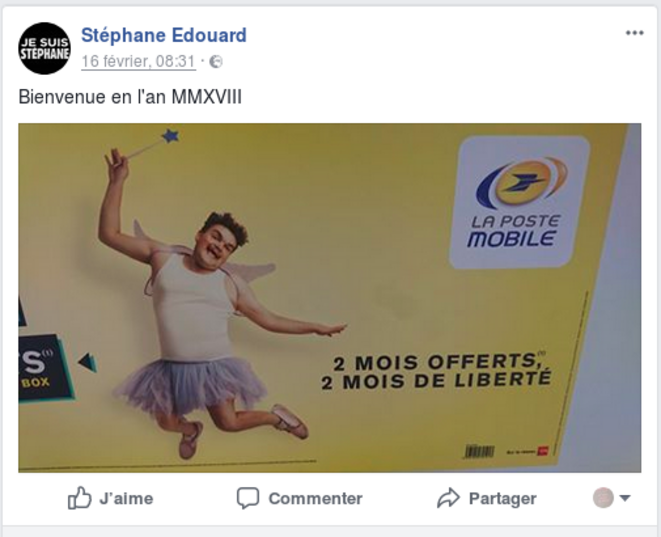This screenshot has height=537, width=661.
Task: Open the '16 février, 08:31' timestamp link
Action: click(x=138, y=62)
